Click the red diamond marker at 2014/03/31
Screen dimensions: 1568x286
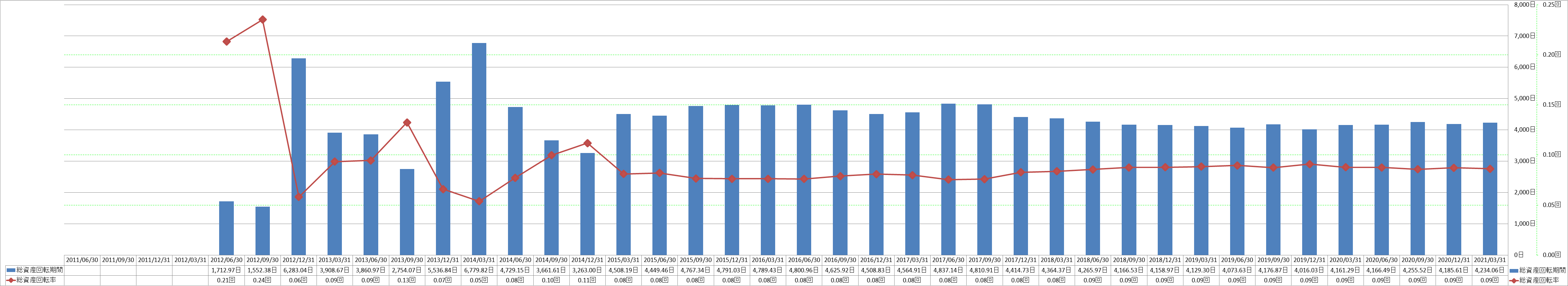tap(479, 201)
